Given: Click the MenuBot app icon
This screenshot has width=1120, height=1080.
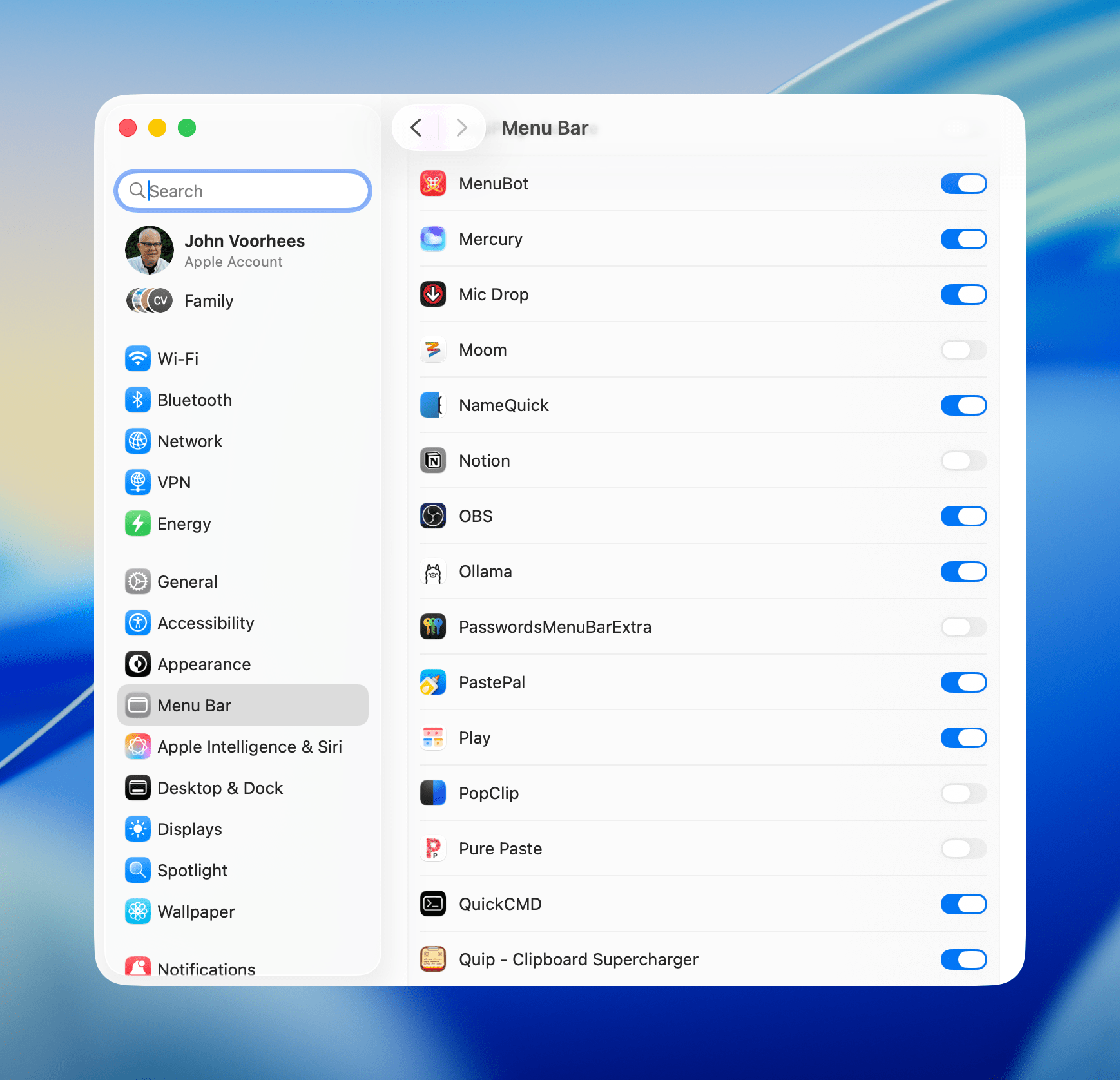Looking at the screenshot, I should pos(433,184).
